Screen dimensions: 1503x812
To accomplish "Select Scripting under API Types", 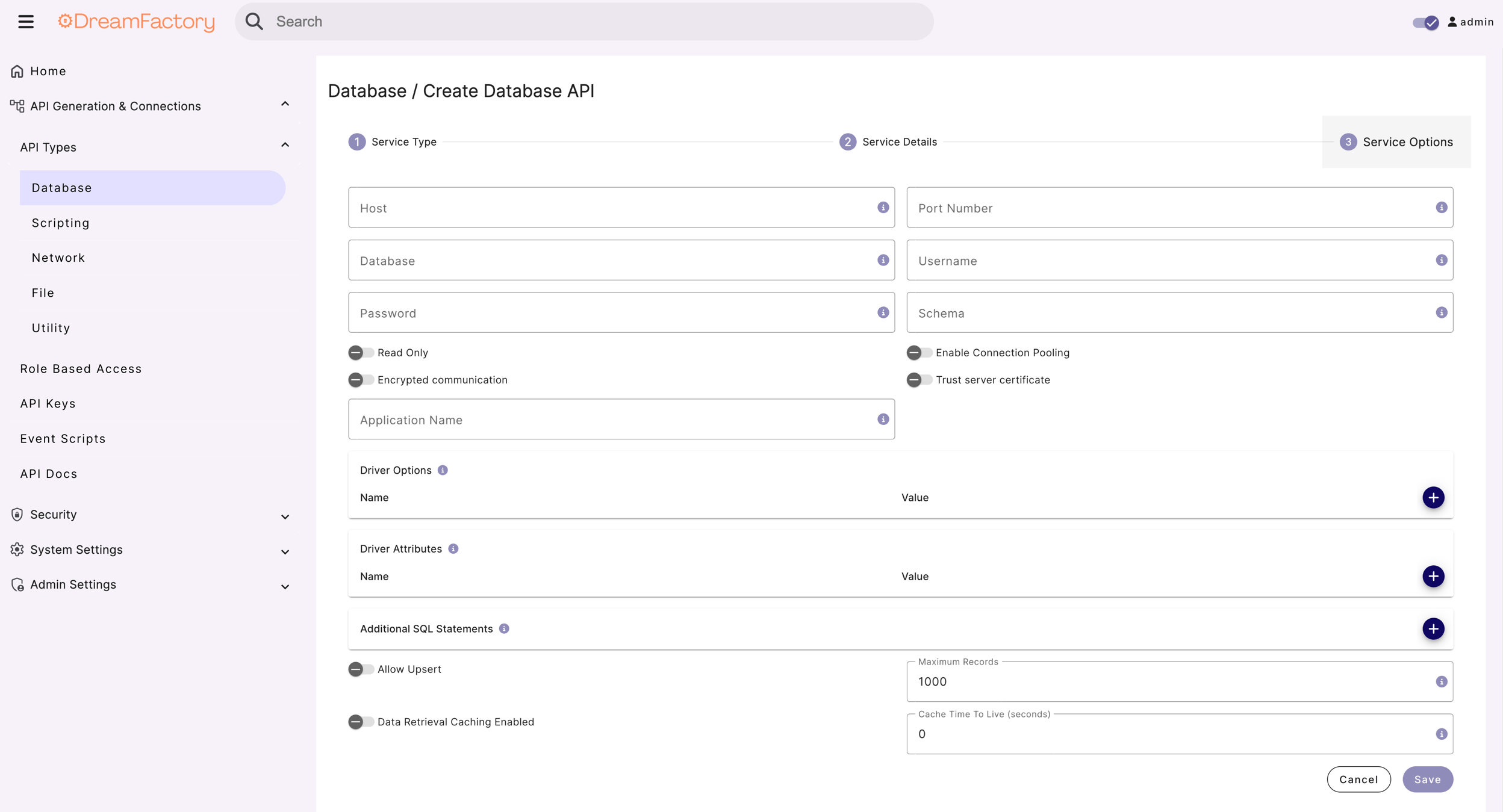I will (60, 222).
